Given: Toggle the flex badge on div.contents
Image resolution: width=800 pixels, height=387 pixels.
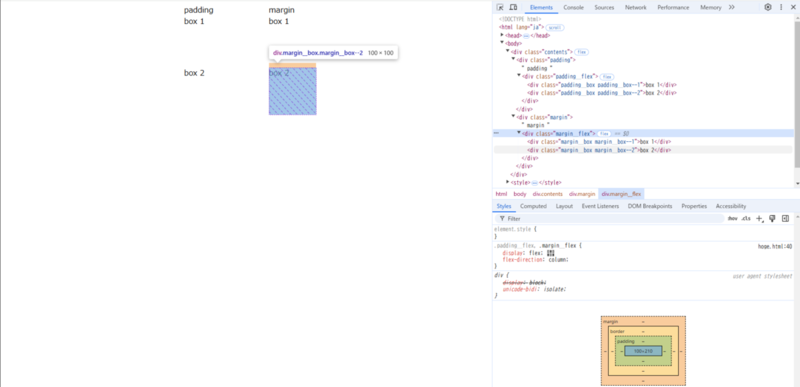Looking at the screenshot, I should click(582, 52).
